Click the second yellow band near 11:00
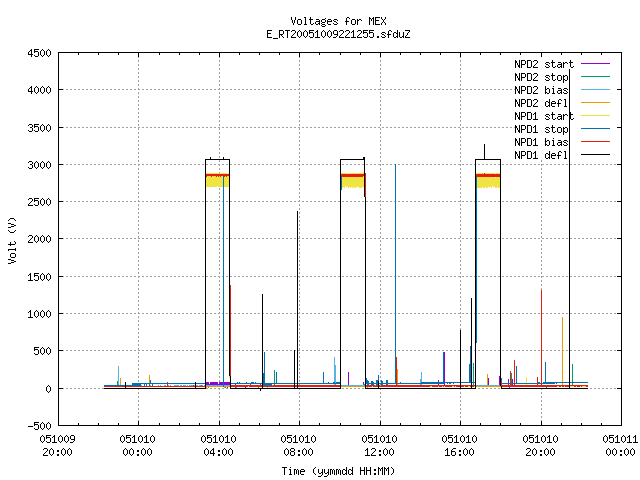The width and height of the screenshot is (640, 480). click(x=353, y=182)
